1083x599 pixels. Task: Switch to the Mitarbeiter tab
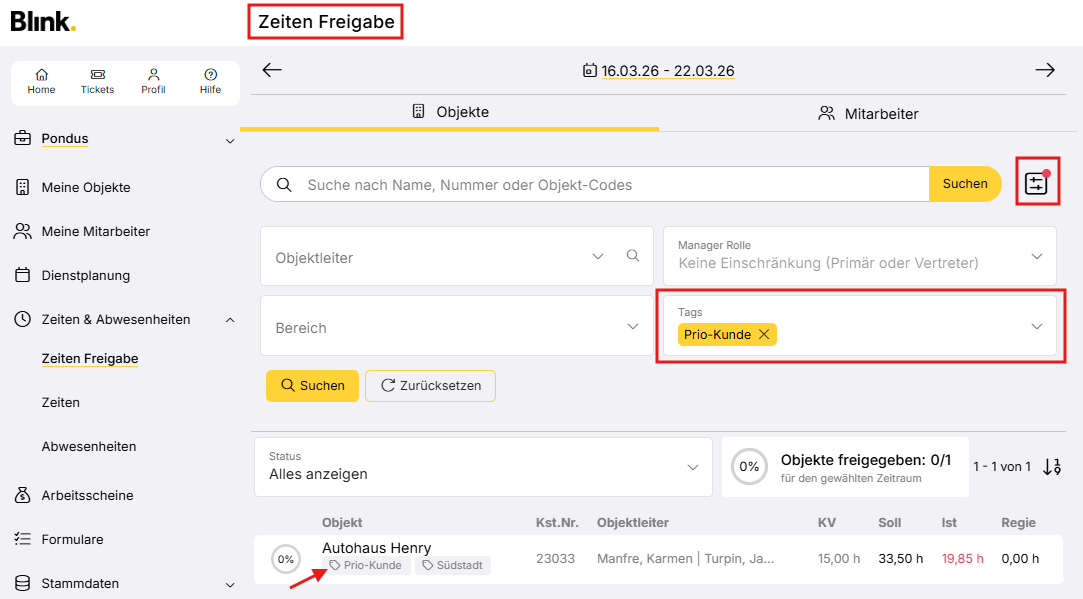point(868,113)
